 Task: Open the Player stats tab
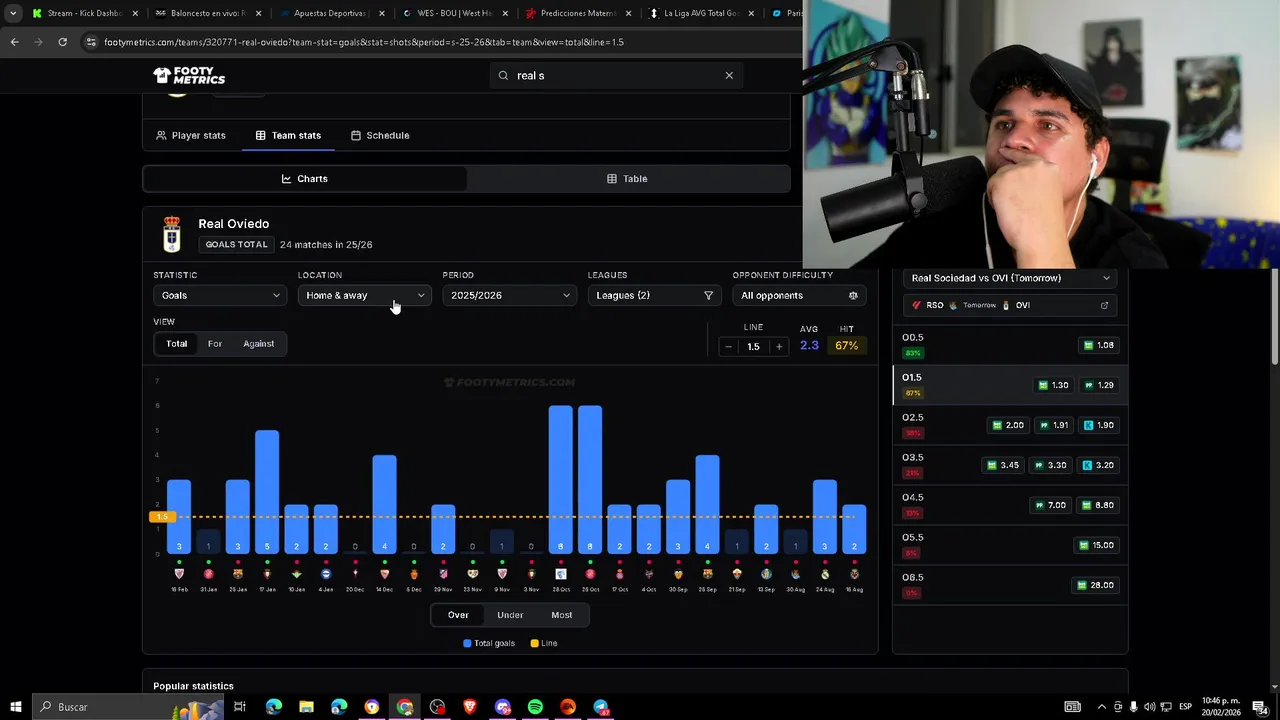coord(191,135)
